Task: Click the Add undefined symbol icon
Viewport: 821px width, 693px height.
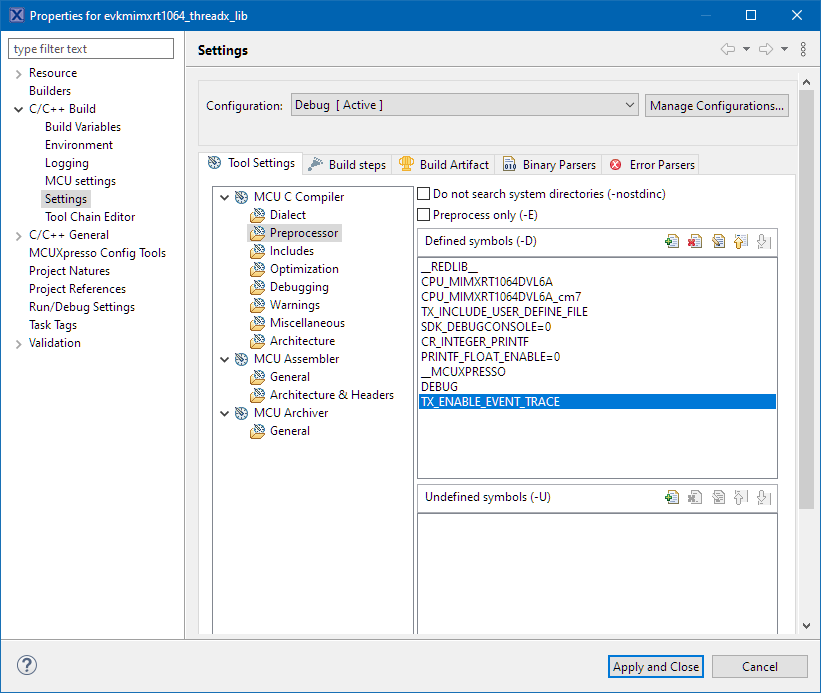Action: 672,497
